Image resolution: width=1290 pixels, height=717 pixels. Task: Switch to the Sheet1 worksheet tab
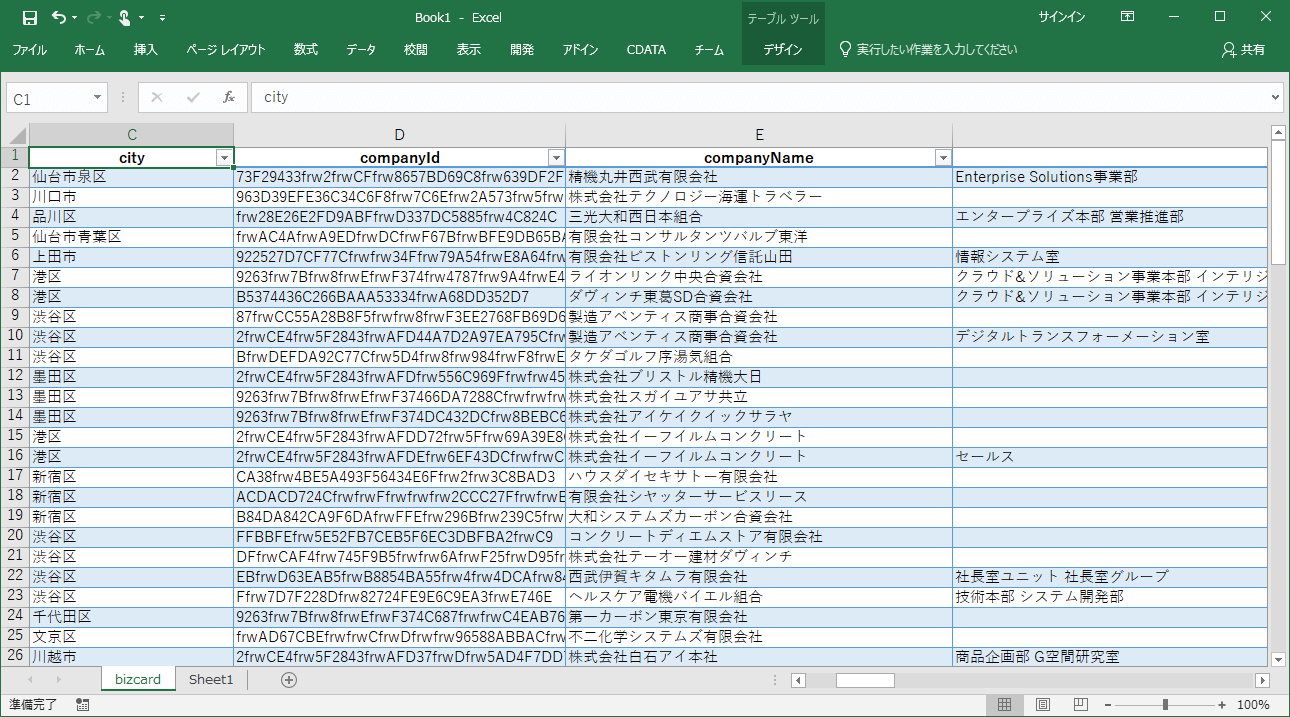click(x=211, y=680)
